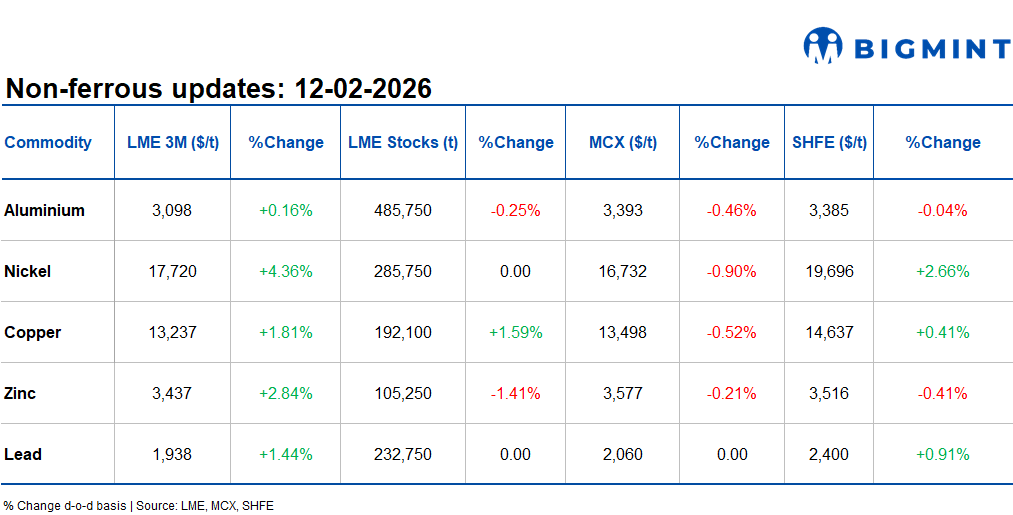Click Nickel's LME 3M price 17,720

click(x=172, y=271)
